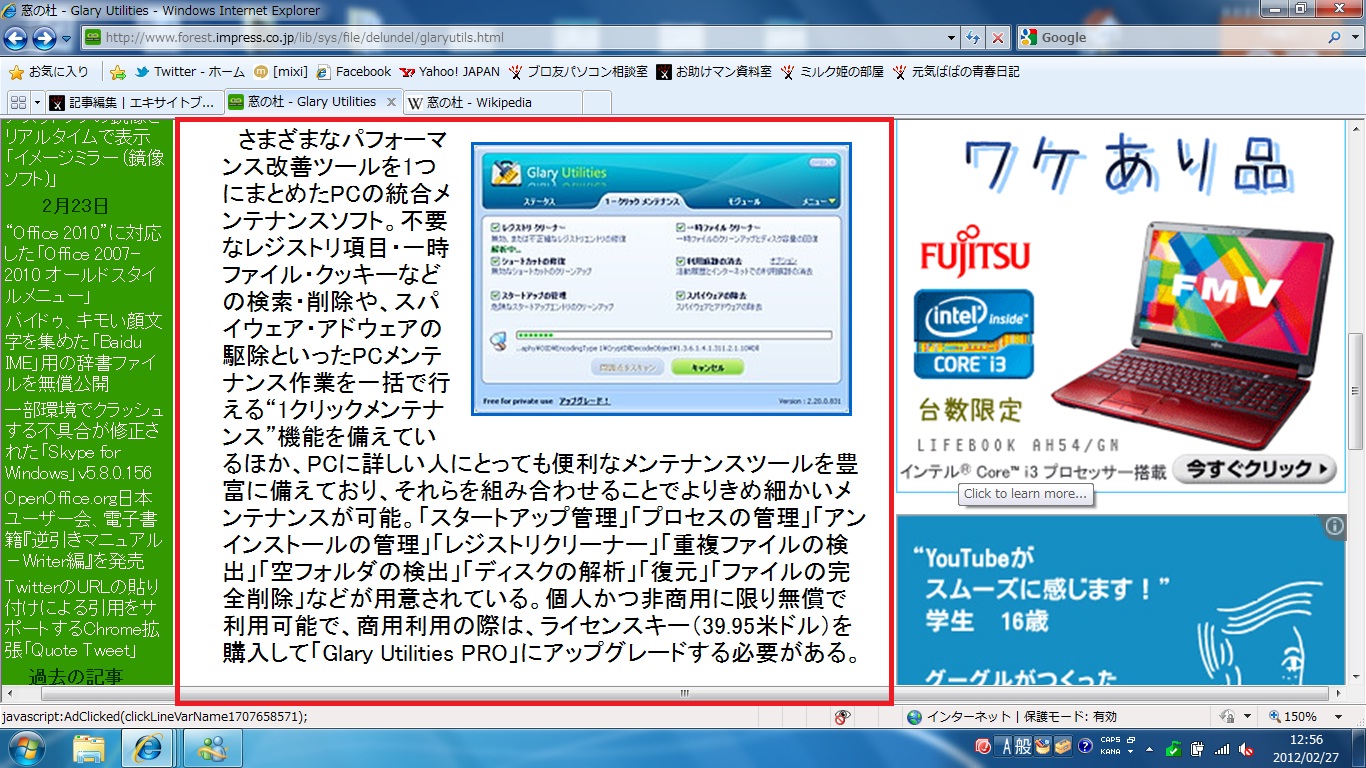Click the address bar URL field
The height and width of the screenshot is (768, 1366).
point(520,38)
